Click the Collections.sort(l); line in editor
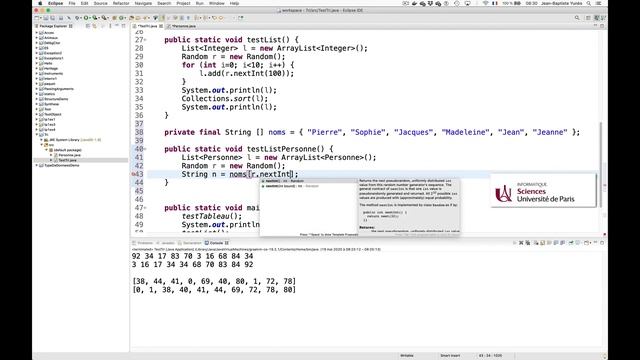640x360 pixels. [225, 99]
